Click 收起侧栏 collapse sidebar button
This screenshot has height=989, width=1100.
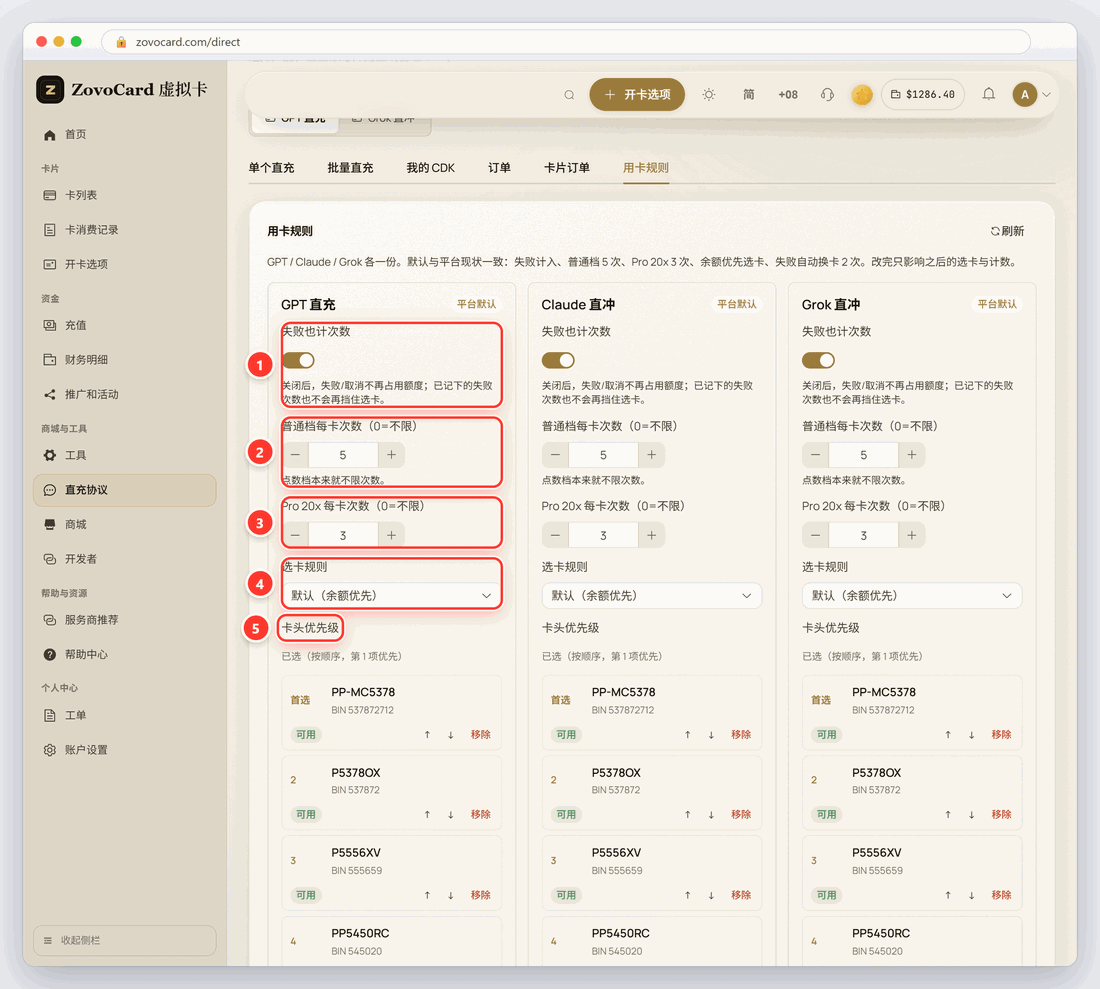pos(125,941)
